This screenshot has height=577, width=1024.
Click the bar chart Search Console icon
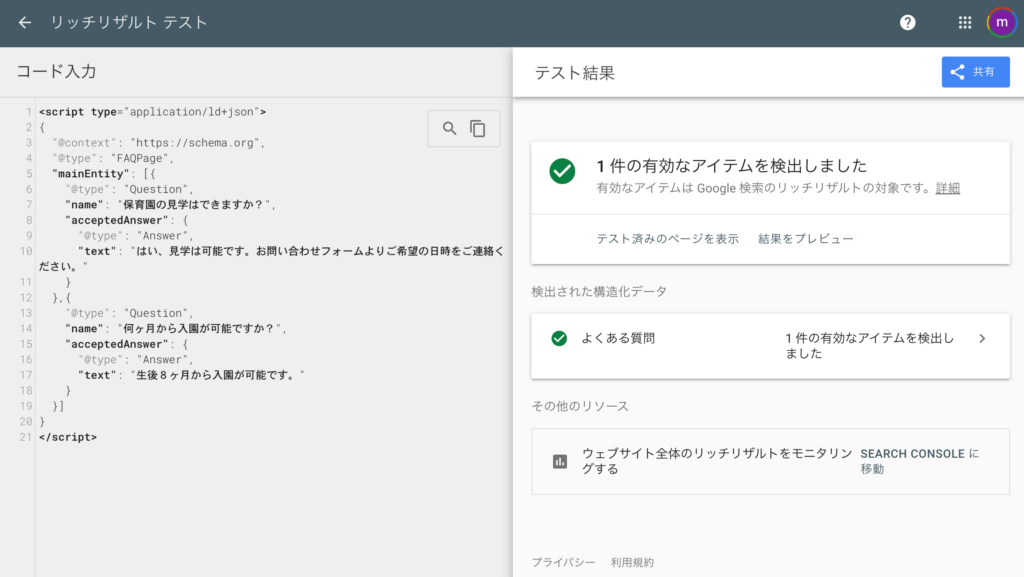[560, 461]
